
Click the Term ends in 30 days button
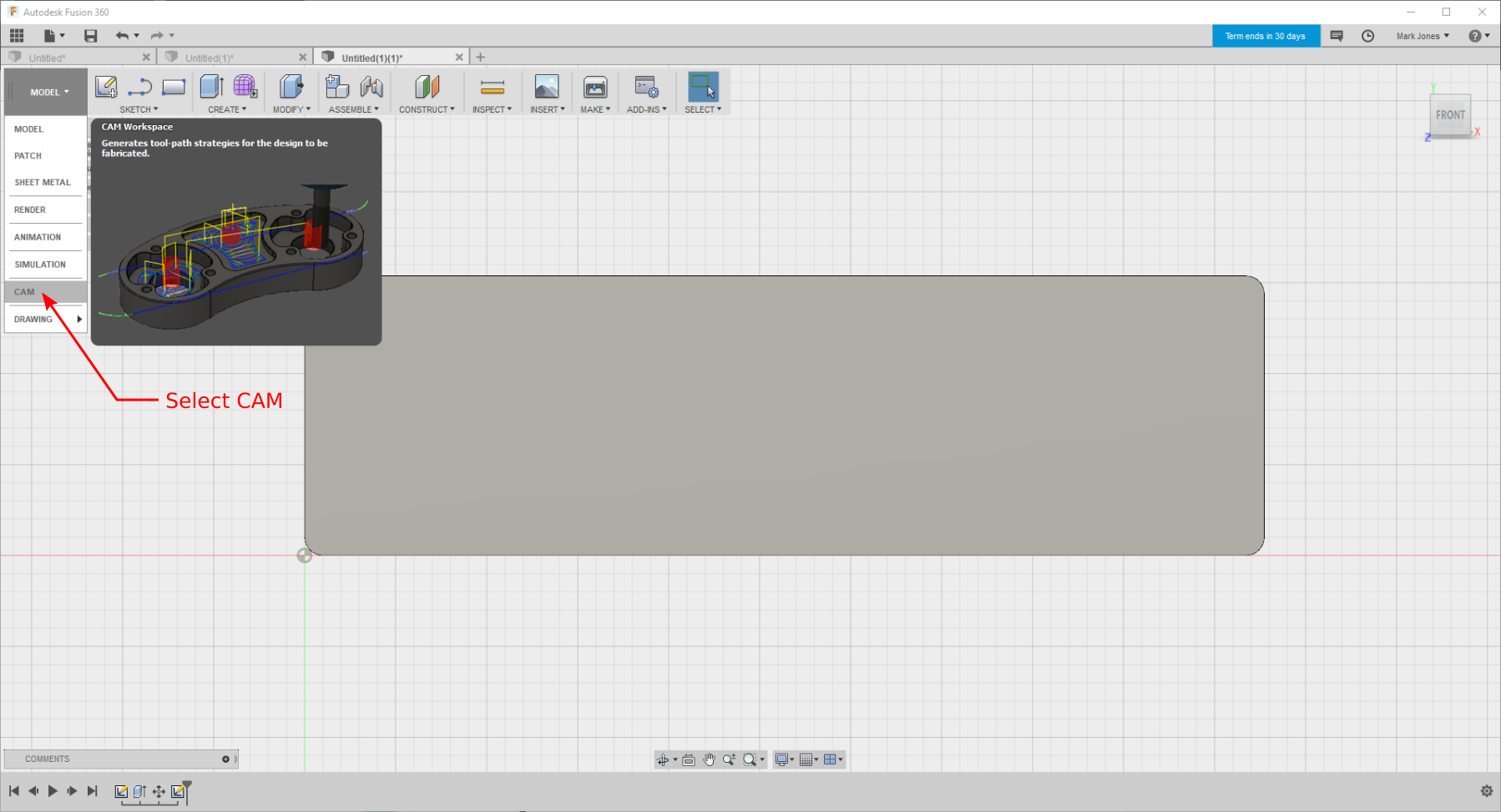click(1266, 36)
